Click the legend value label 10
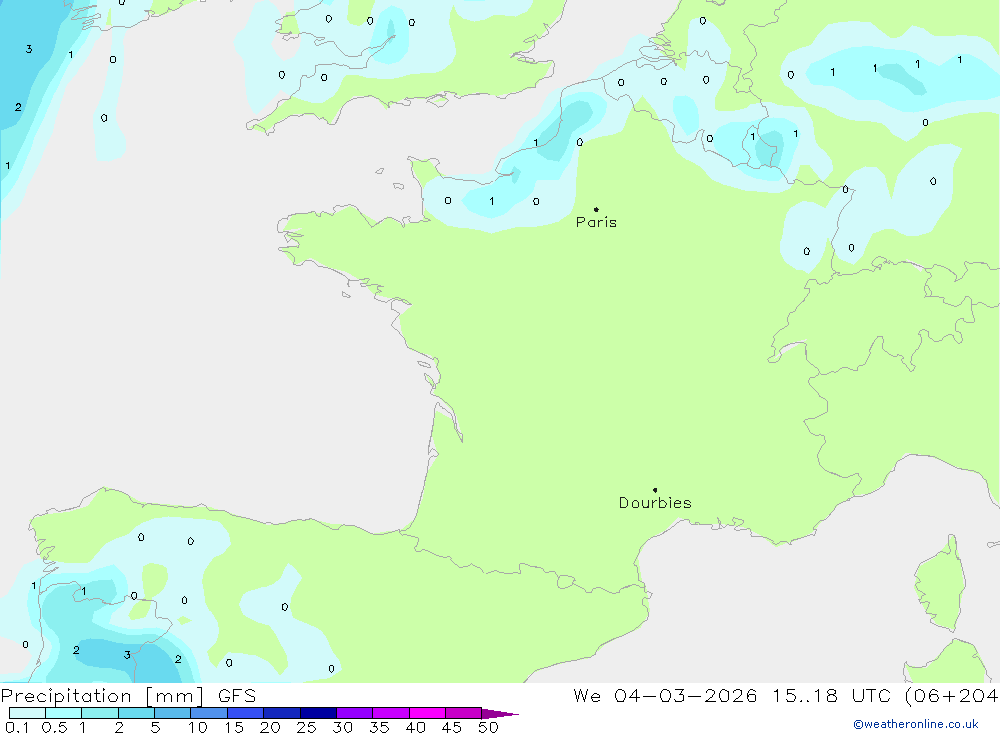This screenshot has height=733, width=1000. pos(198,727)
